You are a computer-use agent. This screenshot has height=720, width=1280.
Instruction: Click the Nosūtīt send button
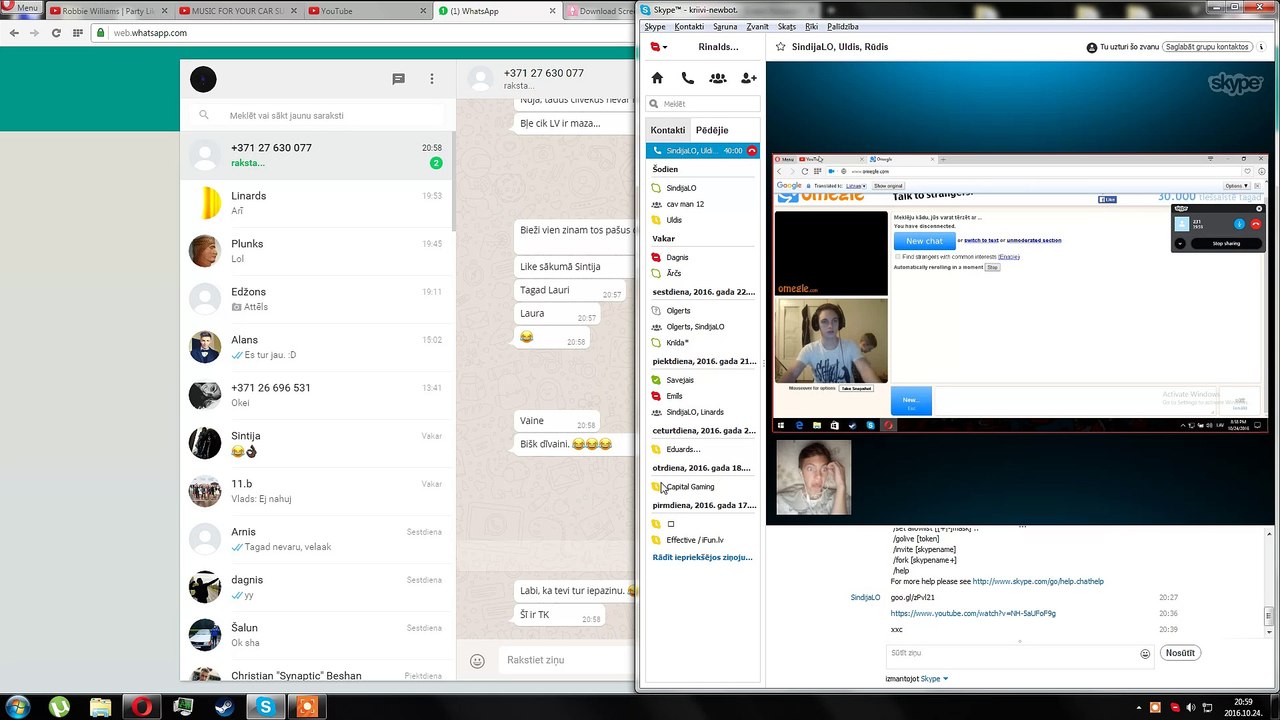1180,653
